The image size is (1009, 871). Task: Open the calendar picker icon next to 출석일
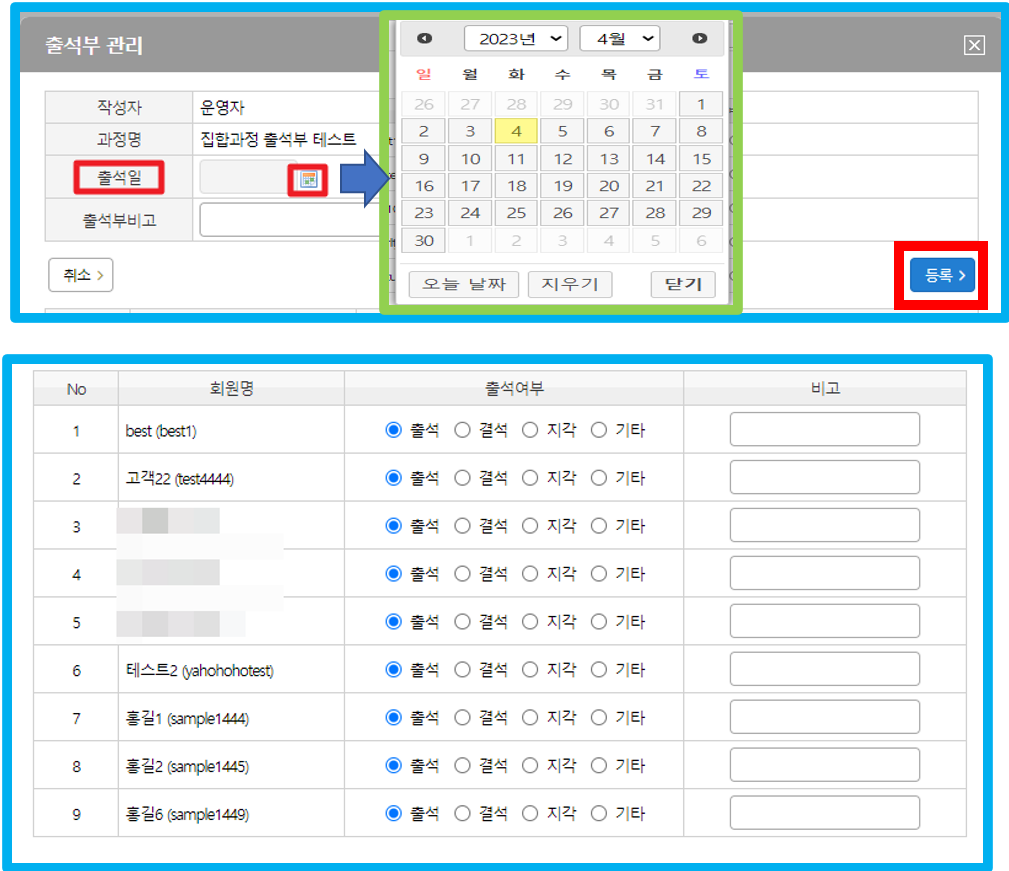pyautogui.click(x=309, y=179)
